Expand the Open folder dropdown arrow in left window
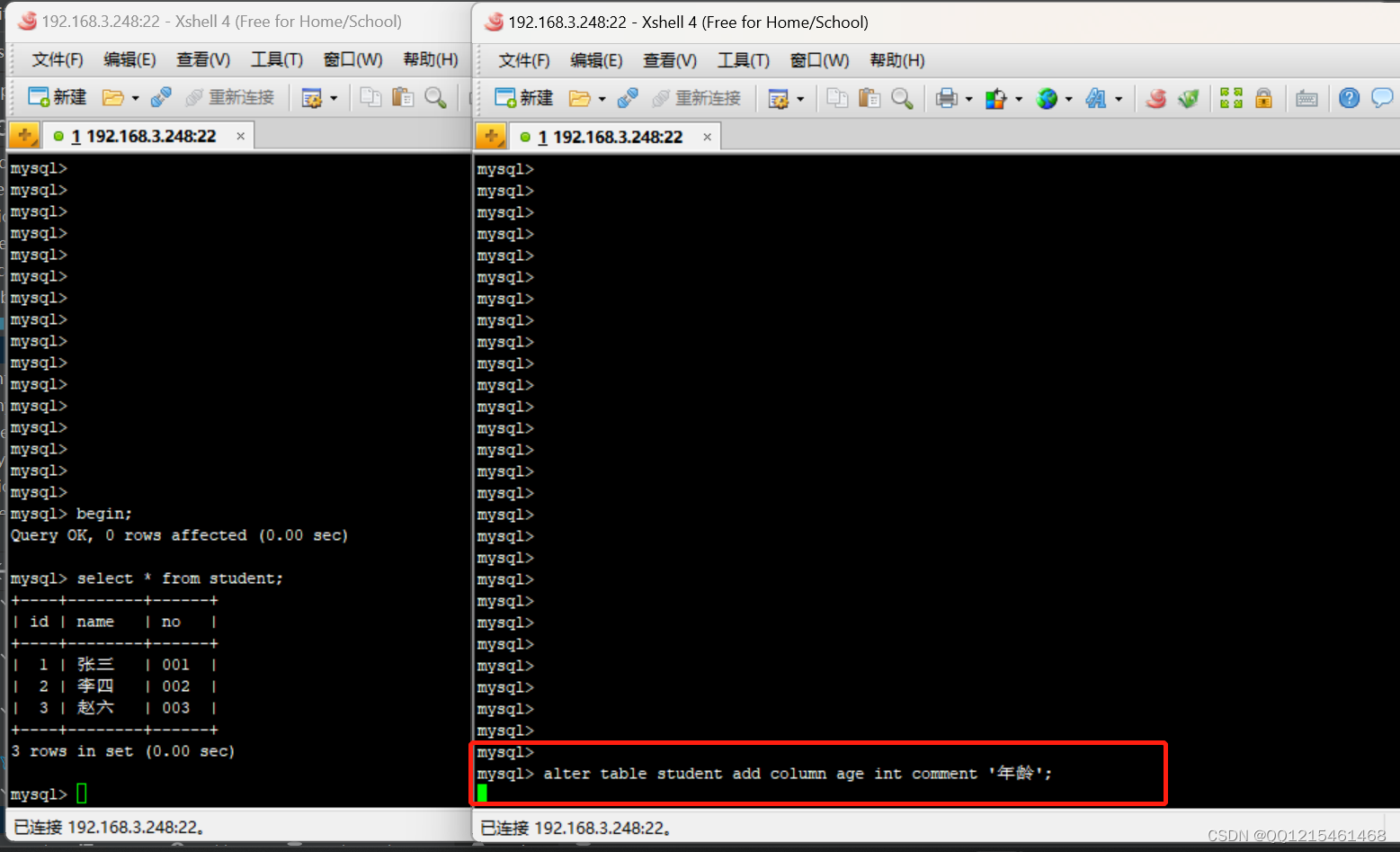Screen dimensions: 1400x852 coord(135,98)
